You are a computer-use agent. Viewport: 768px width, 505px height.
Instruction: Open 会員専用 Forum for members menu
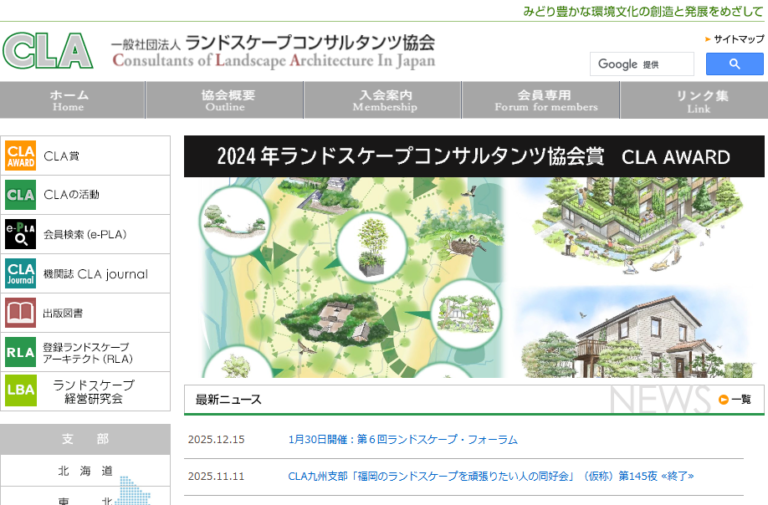(545, 100)
